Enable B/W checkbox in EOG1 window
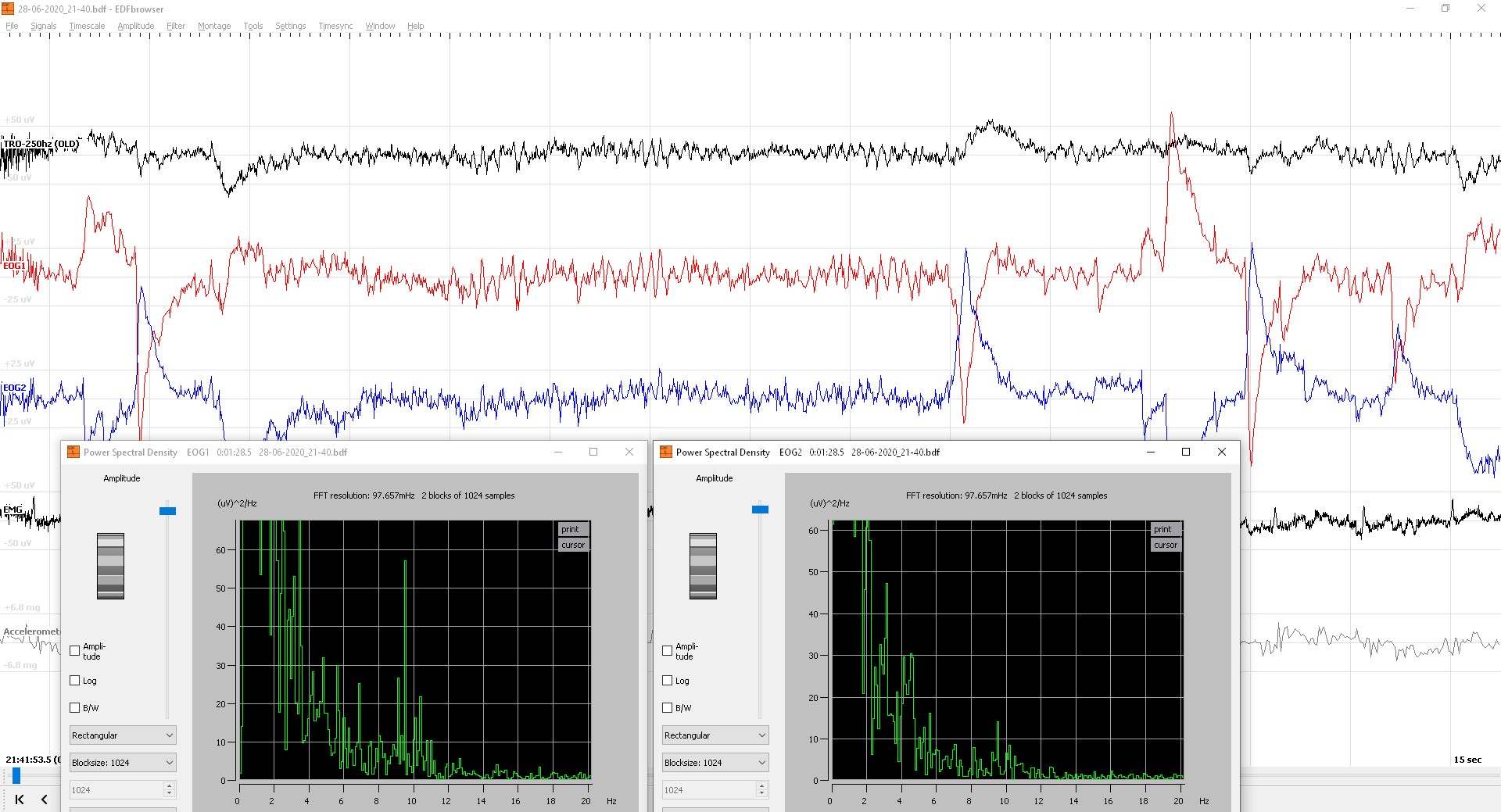The height and width of the screenshot is (812, 1501). [x=75, y=708]
